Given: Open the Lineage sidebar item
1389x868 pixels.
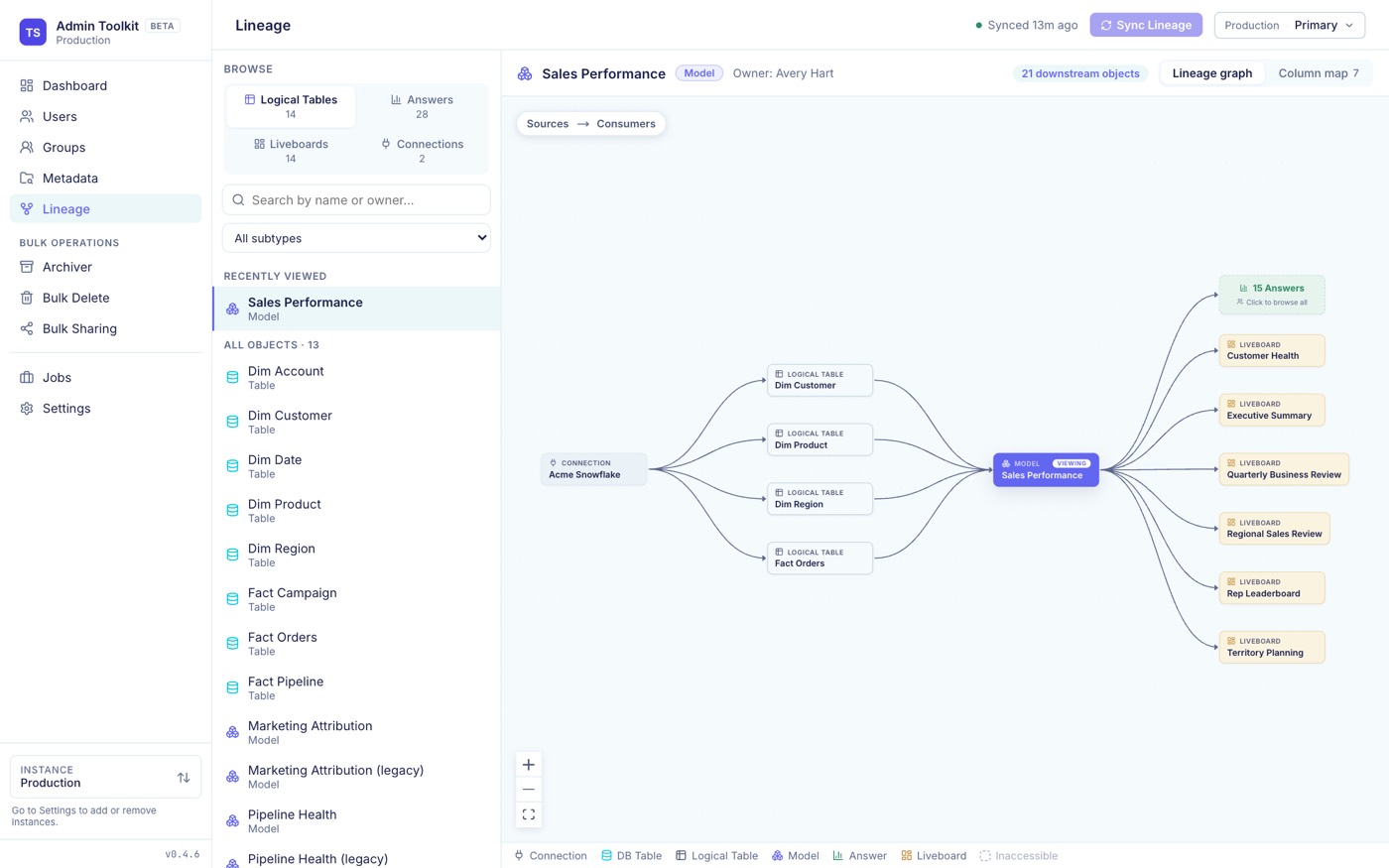Looking at the screenshot, I should [105, 208].
